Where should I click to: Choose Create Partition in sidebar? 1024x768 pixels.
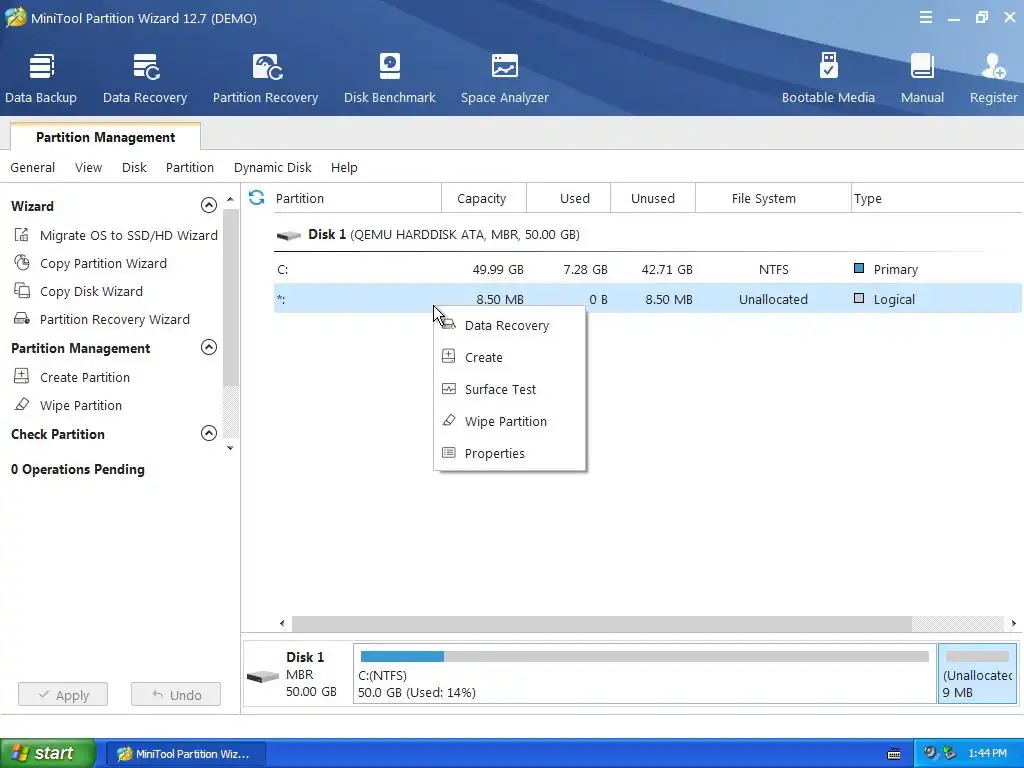72,377
